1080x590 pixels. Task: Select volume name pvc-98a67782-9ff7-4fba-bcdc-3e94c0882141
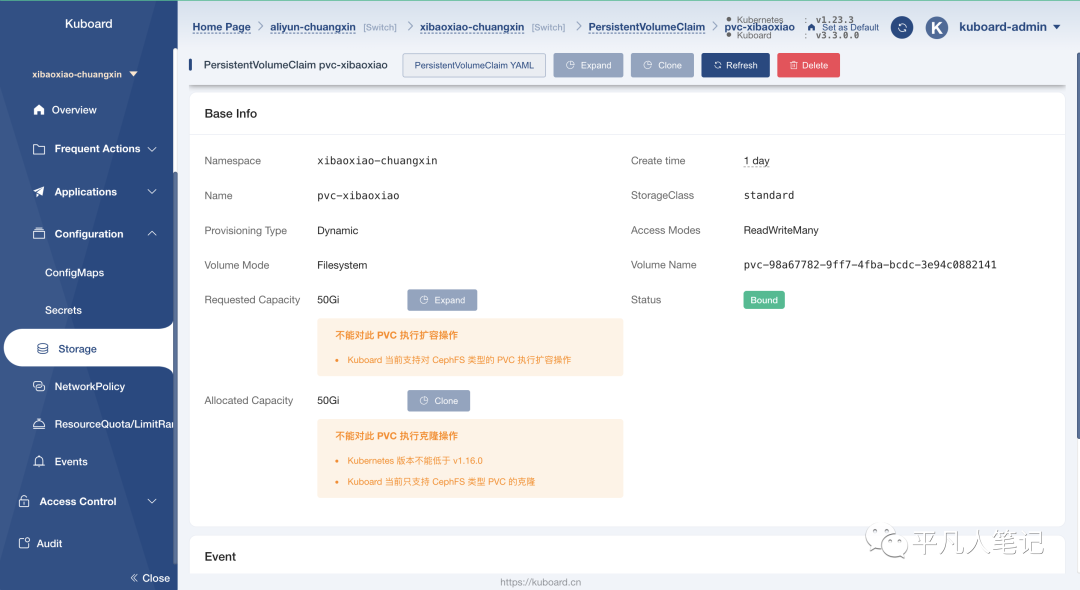point(870,265)
